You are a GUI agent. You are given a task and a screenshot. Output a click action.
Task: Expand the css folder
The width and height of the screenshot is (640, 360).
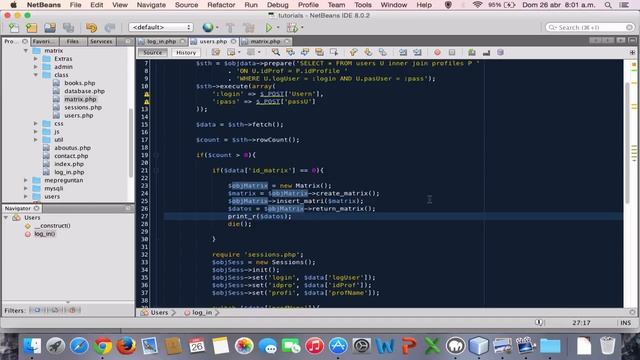pos(36,123)
